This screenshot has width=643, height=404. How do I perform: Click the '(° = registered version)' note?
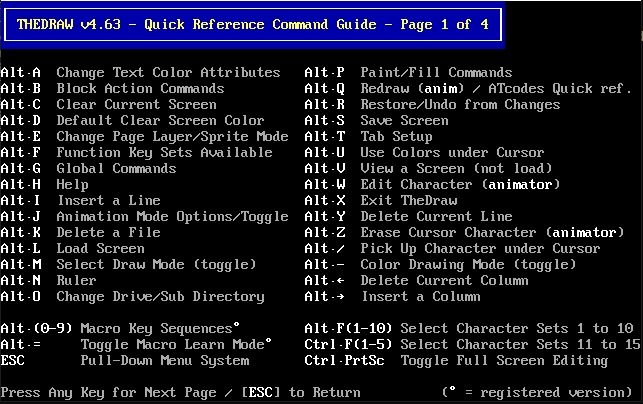pyautogui.click(x=537, y=393)
